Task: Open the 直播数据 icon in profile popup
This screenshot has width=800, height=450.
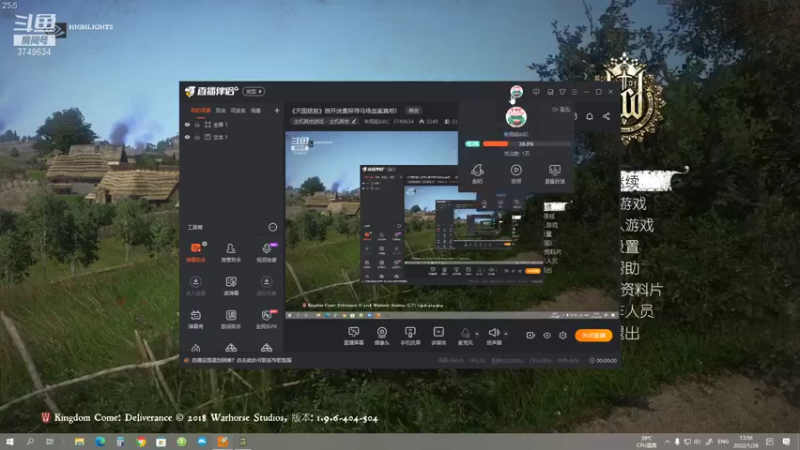Action: tap(555, 173)
